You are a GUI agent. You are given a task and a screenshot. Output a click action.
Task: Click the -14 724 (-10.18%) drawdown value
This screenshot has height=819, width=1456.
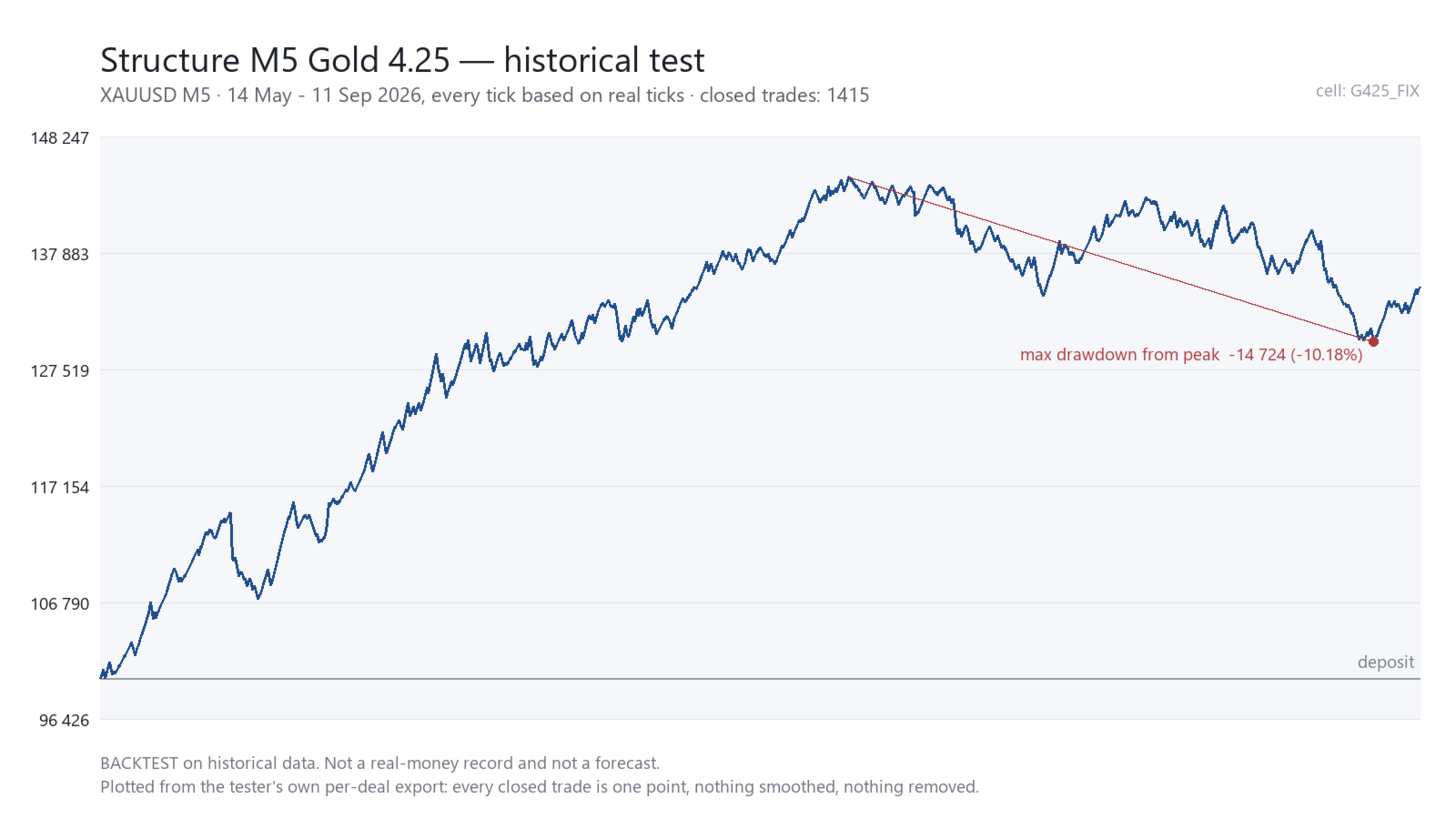1296,355
